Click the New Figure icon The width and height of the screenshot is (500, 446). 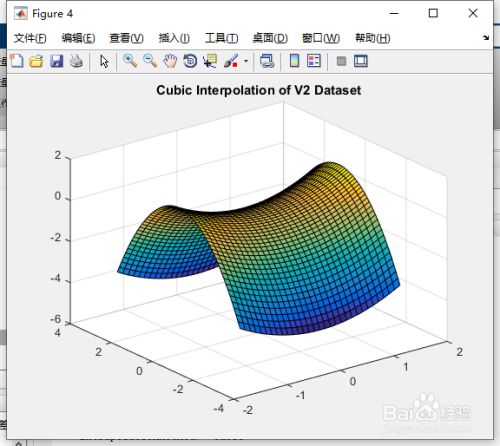pyautogui.click(x=17, y=61)
